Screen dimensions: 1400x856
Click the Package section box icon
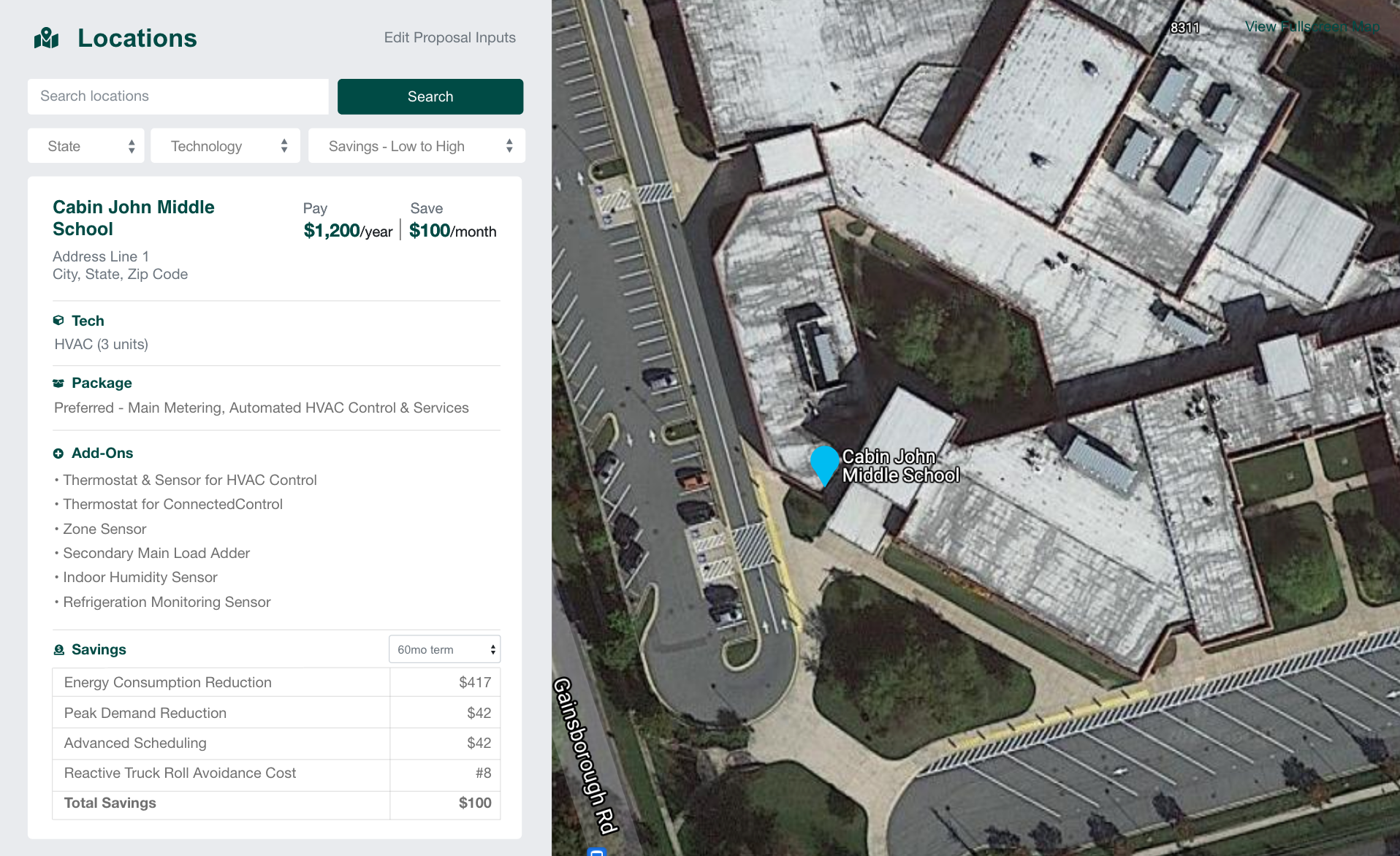(58, 383)
